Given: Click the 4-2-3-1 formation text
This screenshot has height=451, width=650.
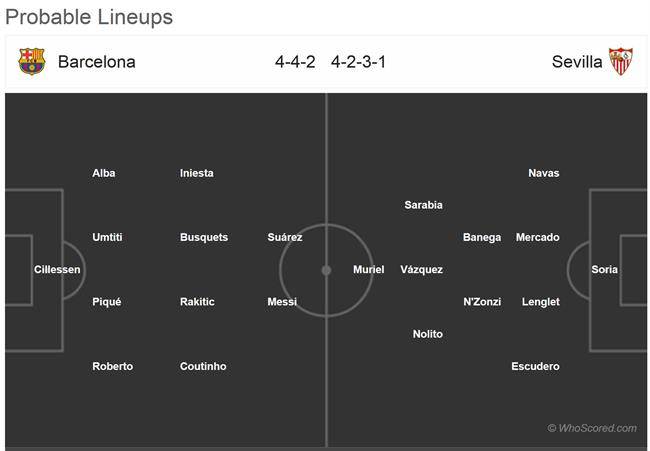Looking at the screenshot, I should coord(358,62).
